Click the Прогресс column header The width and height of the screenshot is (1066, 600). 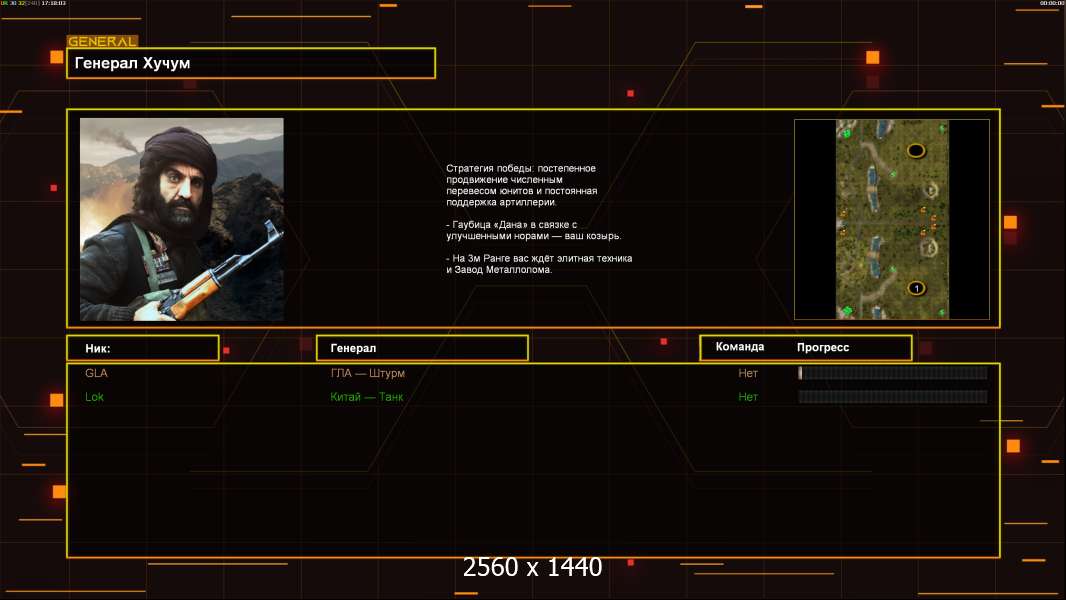[823, 347]
